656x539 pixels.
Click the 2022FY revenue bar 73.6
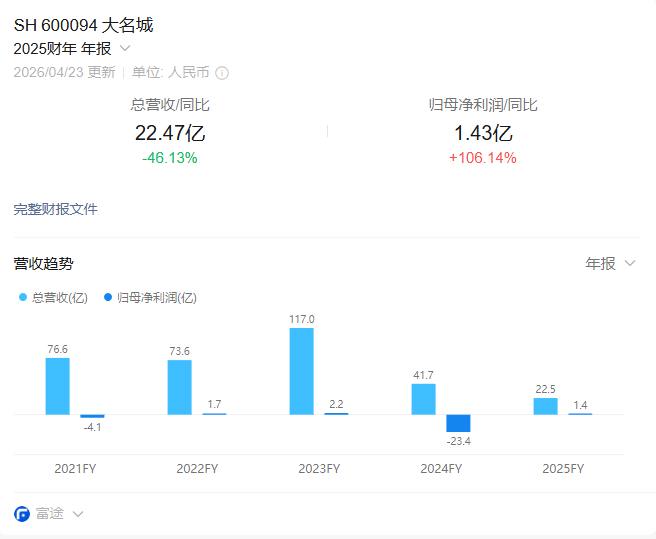179,387
